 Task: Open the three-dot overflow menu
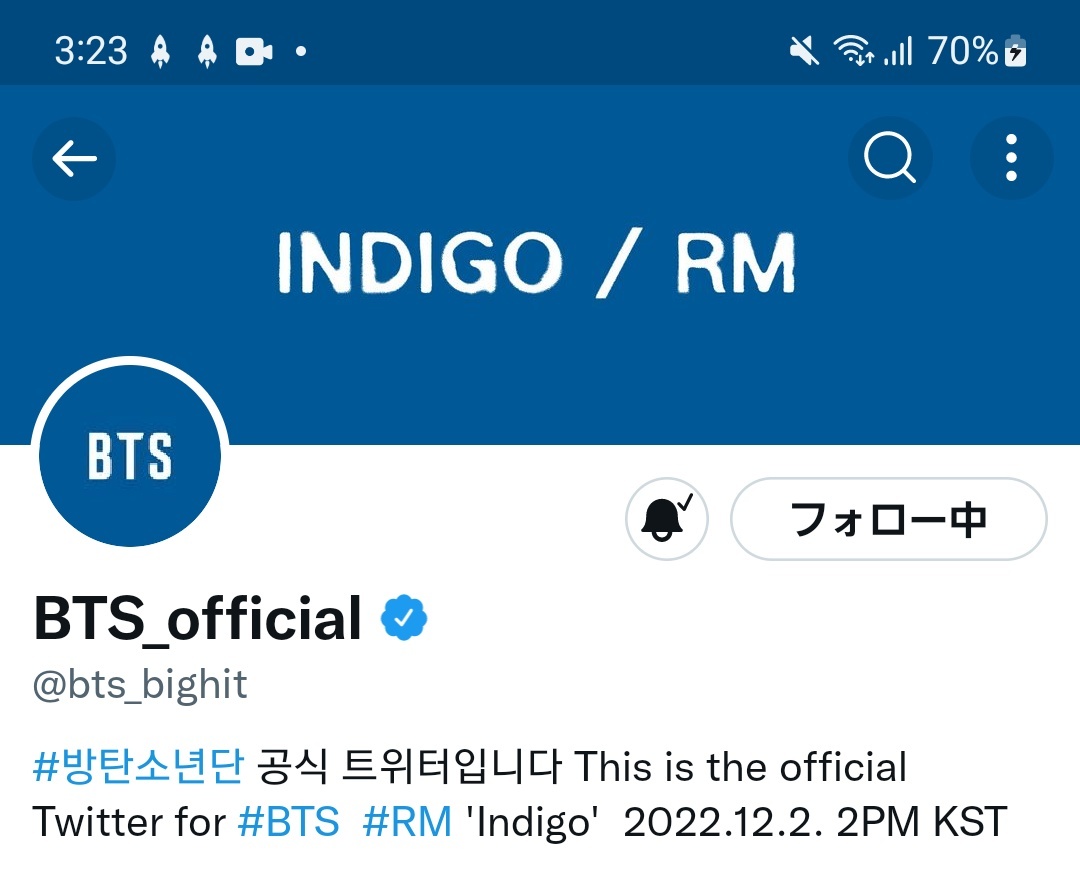point(1011,158)
